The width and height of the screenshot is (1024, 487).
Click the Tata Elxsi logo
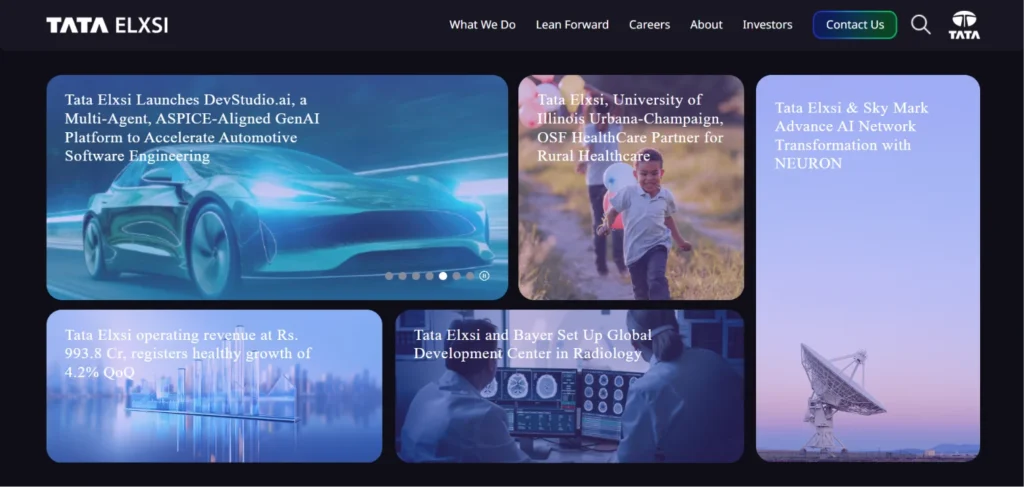point(107,25)
